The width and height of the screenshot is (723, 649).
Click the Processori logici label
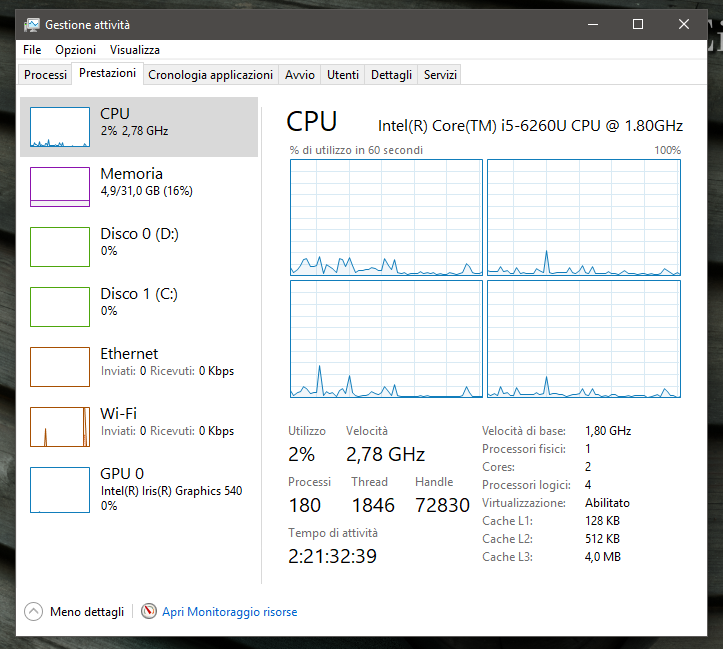[x=526, y=484]
